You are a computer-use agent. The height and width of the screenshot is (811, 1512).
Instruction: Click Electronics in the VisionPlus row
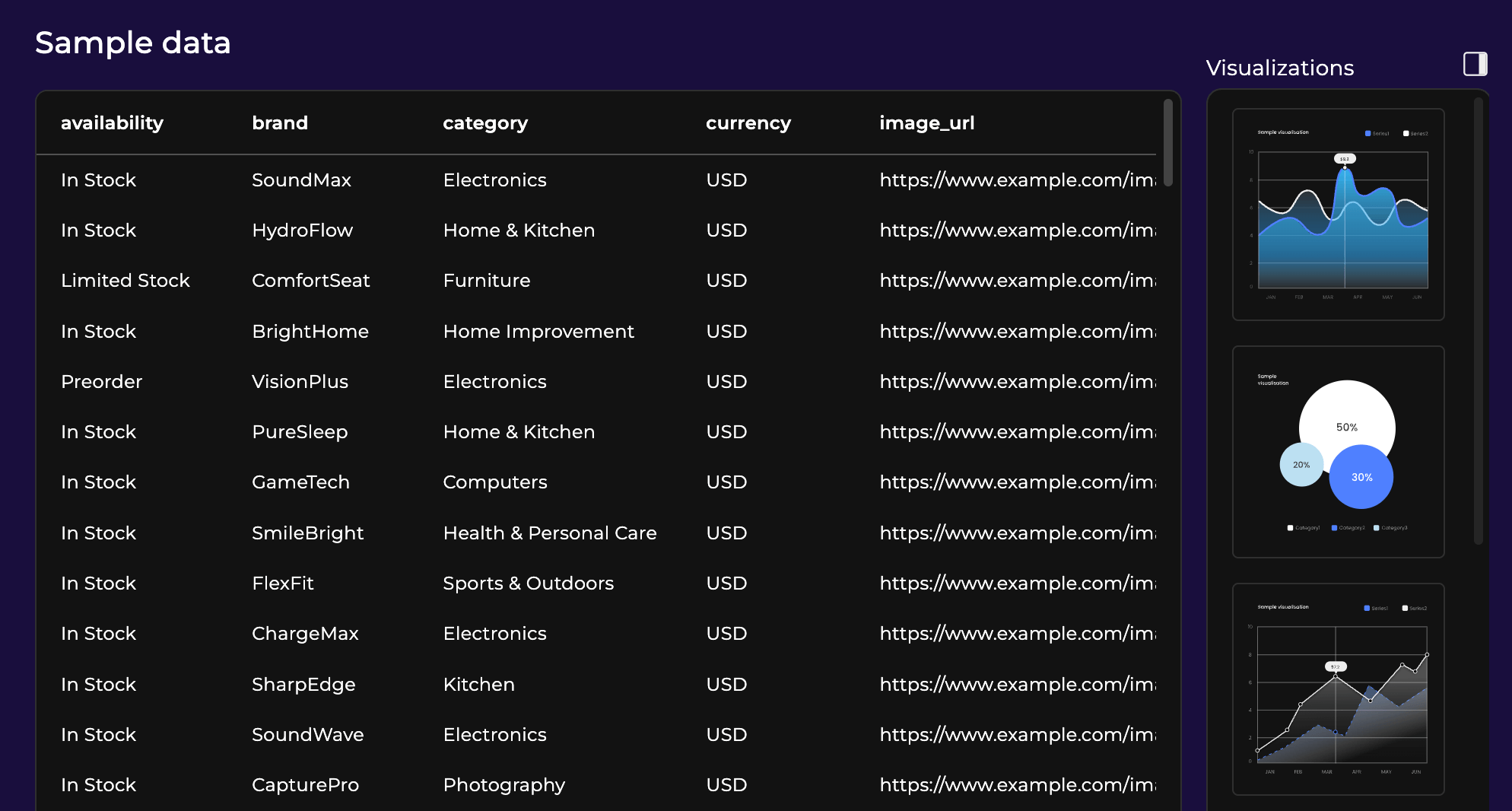pyautogui.click(x=495, y=382)
